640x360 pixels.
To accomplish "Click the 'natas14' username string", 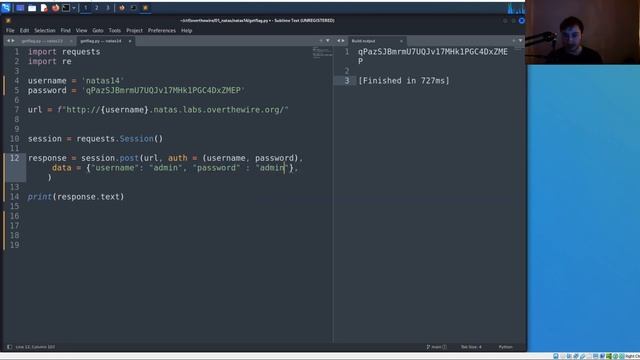I will coord(103,81).
